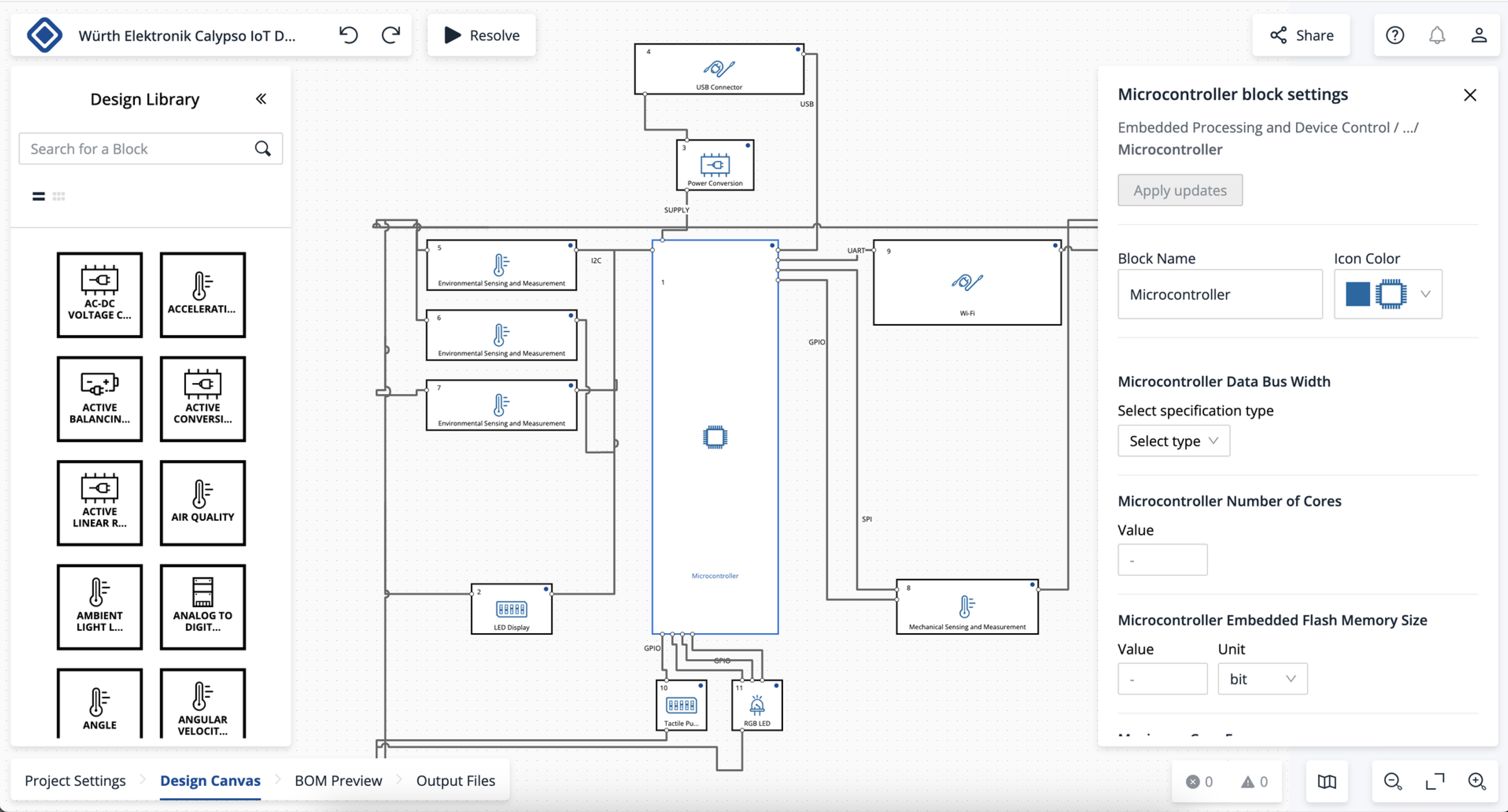Expand the Icon Color picker dropdown
Image resolution: width=1508 pixels, height=812 pixels.
pyautogui.click(x=1425, y=294)
